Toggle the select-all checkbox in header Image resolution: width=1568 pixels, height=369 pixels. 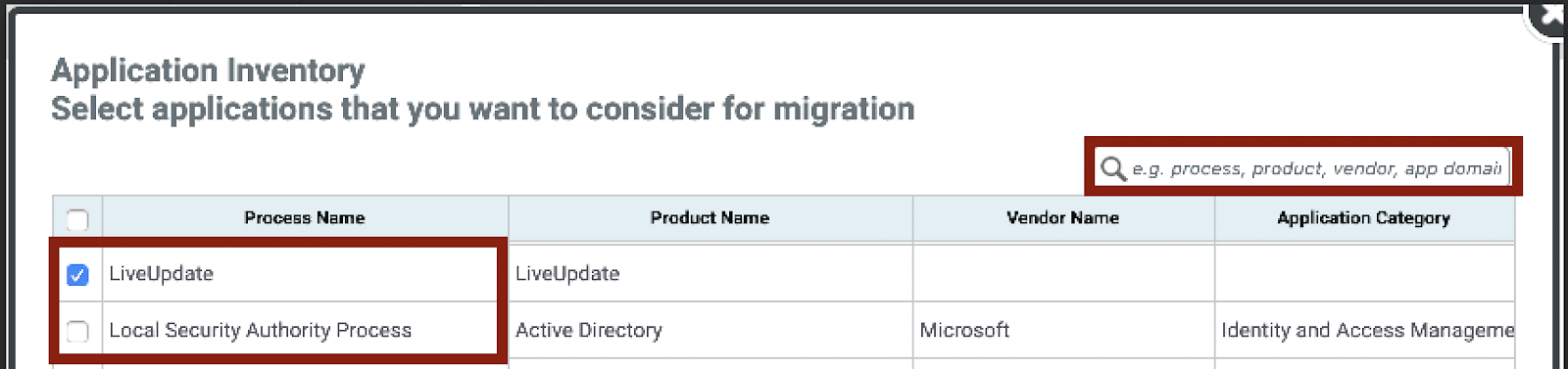tap(77, 219)
